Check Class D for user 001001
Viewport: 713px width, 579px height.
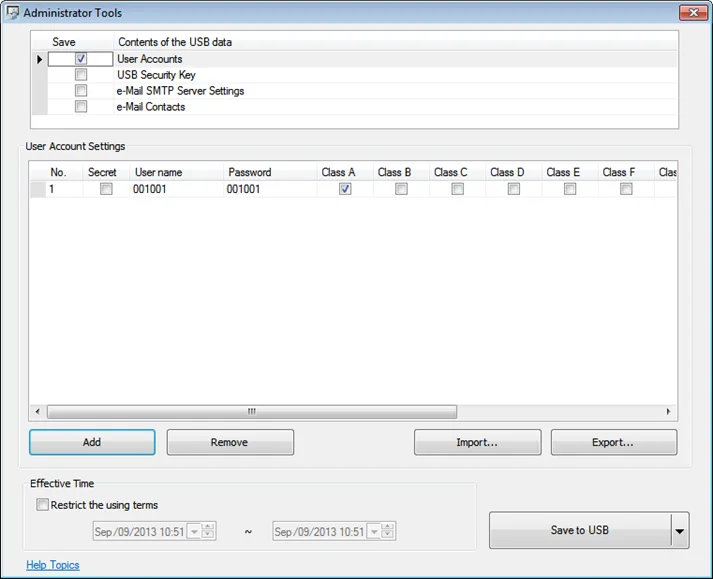514,189
